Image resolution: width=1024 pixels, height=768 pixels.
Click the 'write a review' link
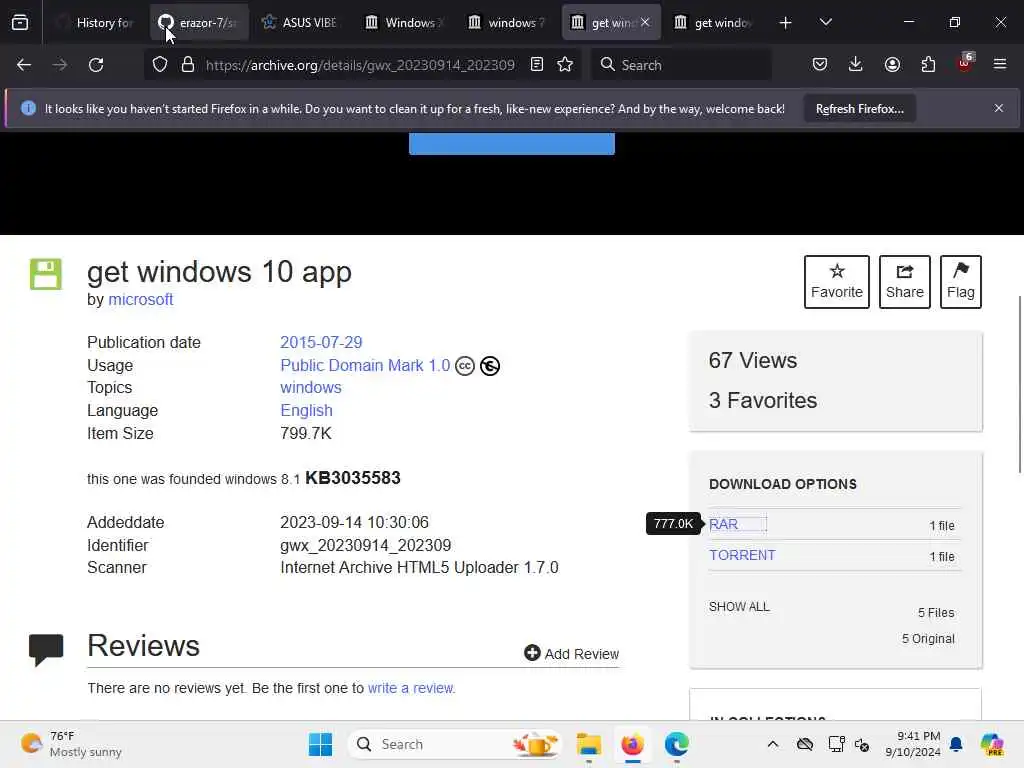click(x=411, y=688)
